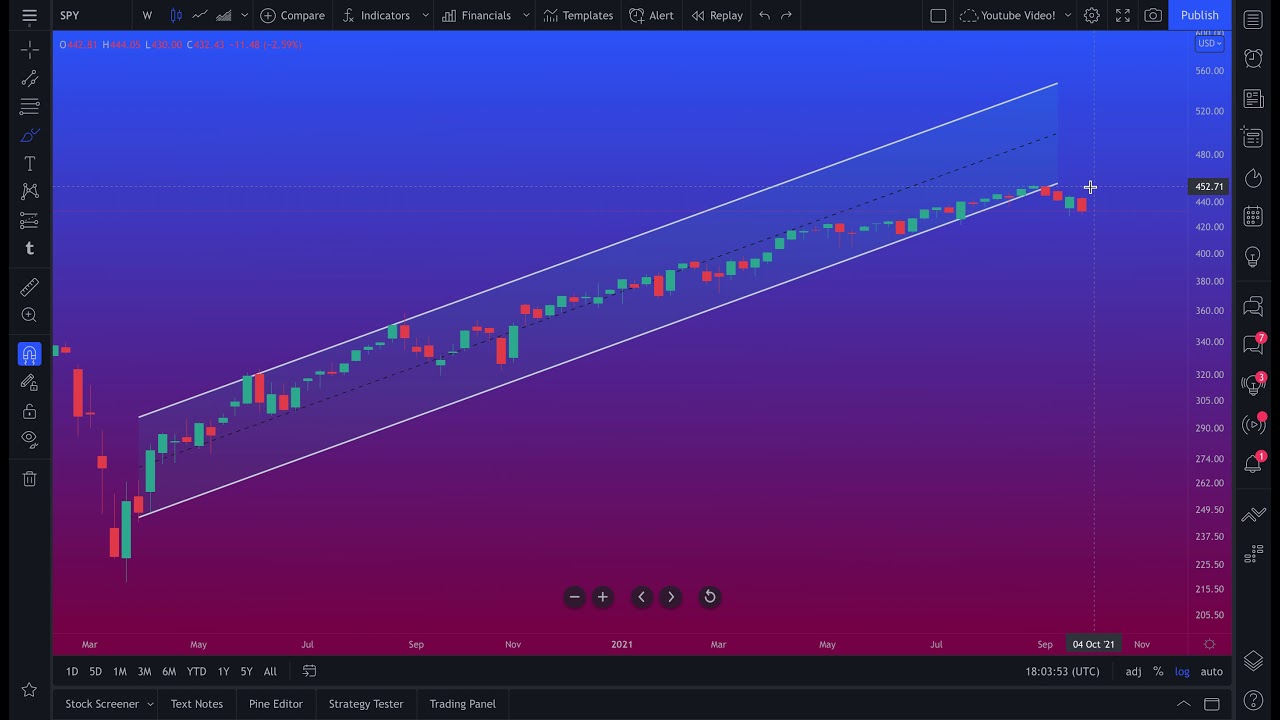Screen dimensions: 1280x720
Task: Expand the Financials dropdown arrow
Action: pos(526,15)
